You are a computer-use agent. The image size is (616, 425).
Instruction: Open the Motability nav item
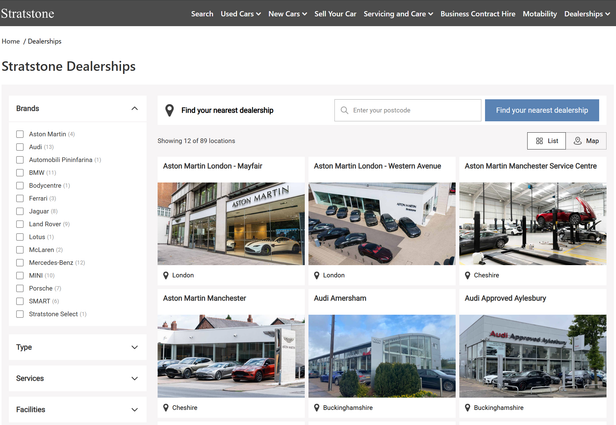coord(540,14)
